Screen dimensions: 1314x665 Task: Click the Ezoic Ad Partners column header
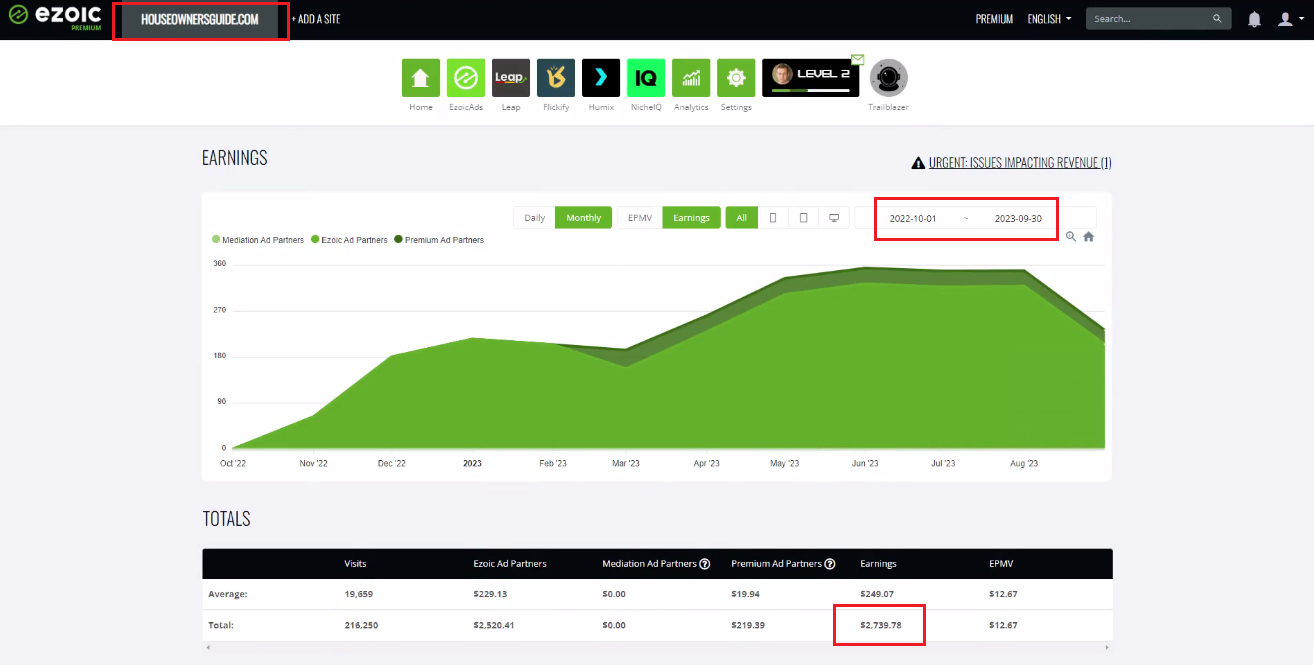510,564
